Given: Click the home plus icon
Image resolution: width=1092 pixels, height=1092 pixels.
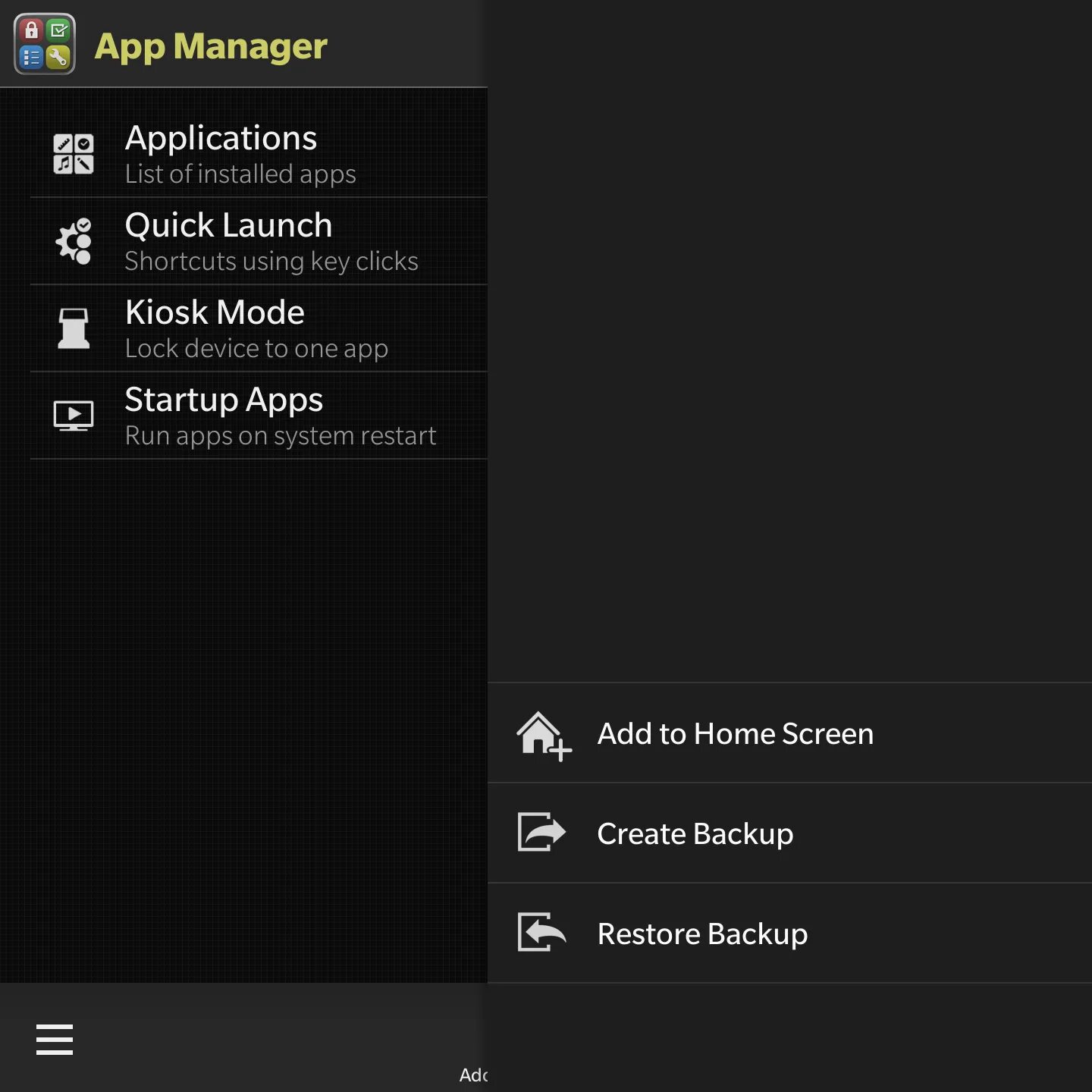Looking at the screenshot, I should [544, 736].
